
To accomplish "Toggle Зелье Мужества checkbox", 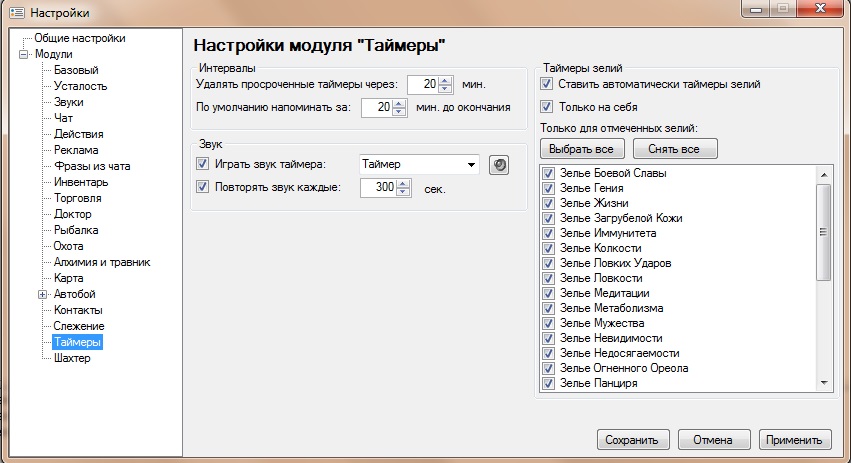I will pos(548,324).
